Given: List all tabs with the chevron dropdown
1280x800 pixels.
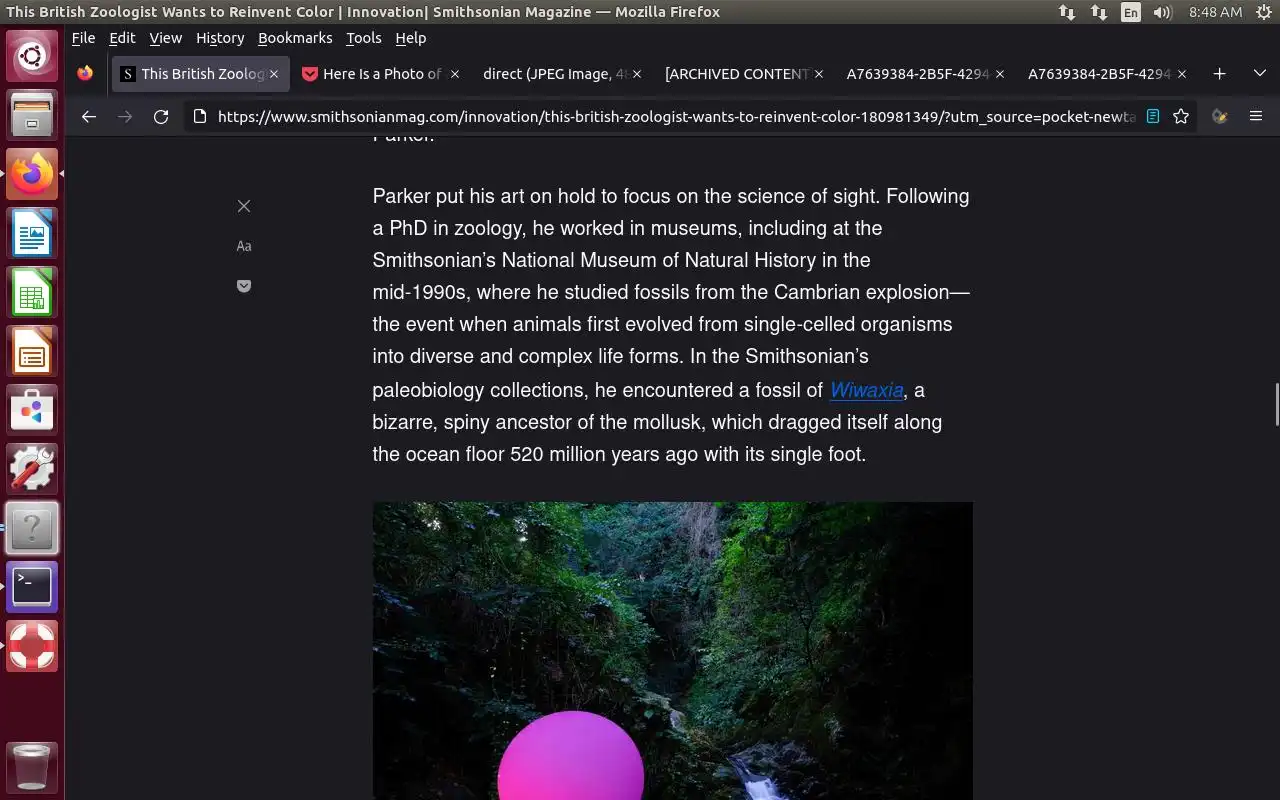Looking at the screenshot, I should (x=1259, y=74).
